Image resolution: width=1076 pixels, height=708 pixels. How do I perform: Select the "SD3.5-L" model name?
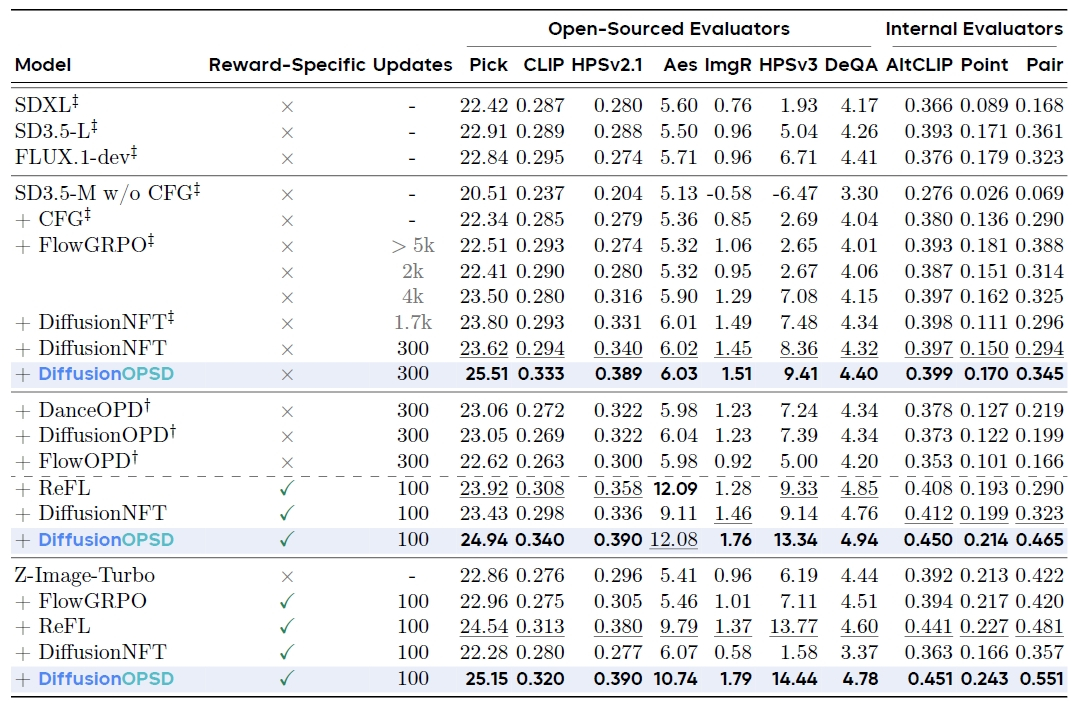pos(56,130)
